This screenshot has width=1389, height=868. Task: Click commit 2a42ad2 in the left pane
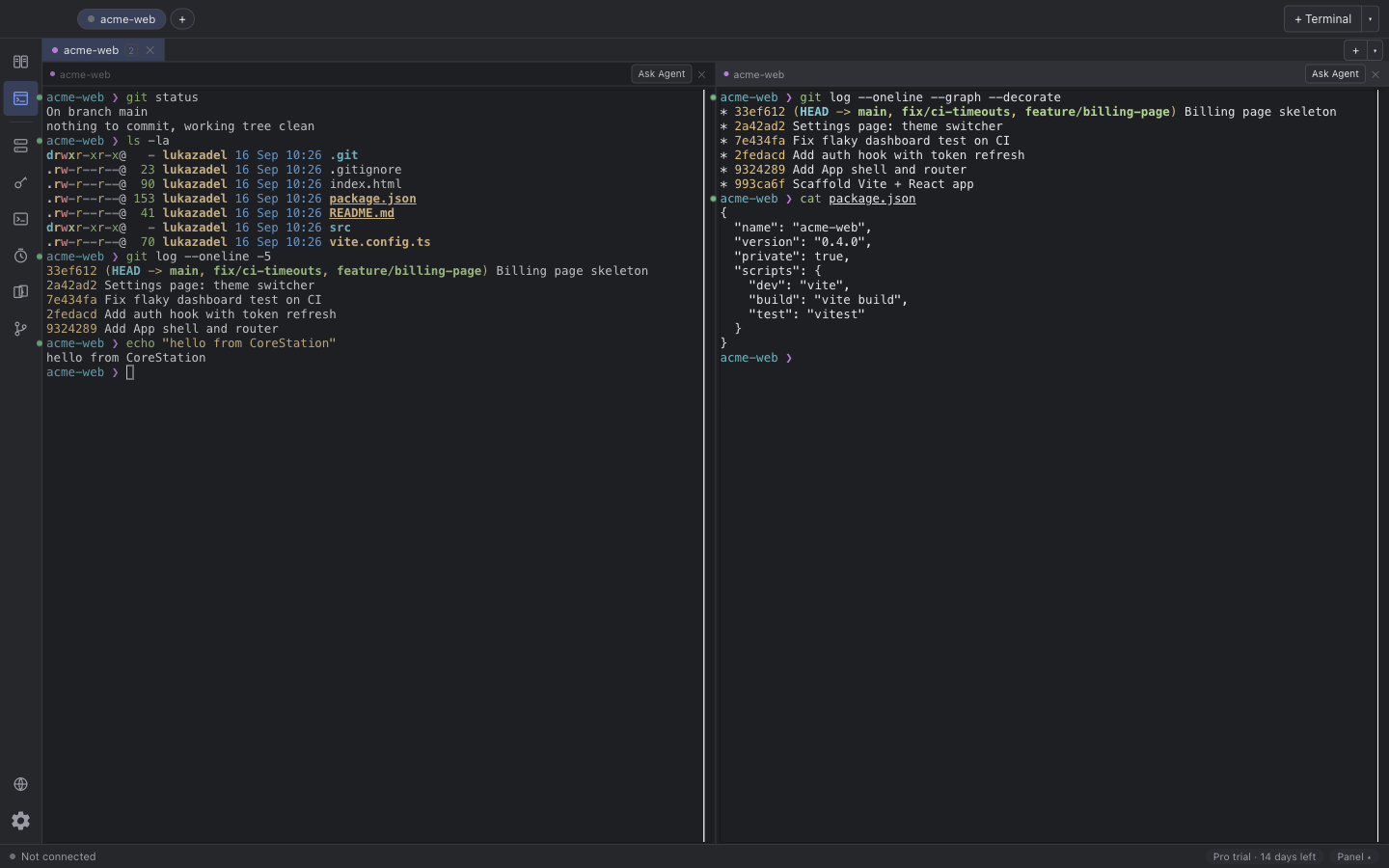(180, 285)
